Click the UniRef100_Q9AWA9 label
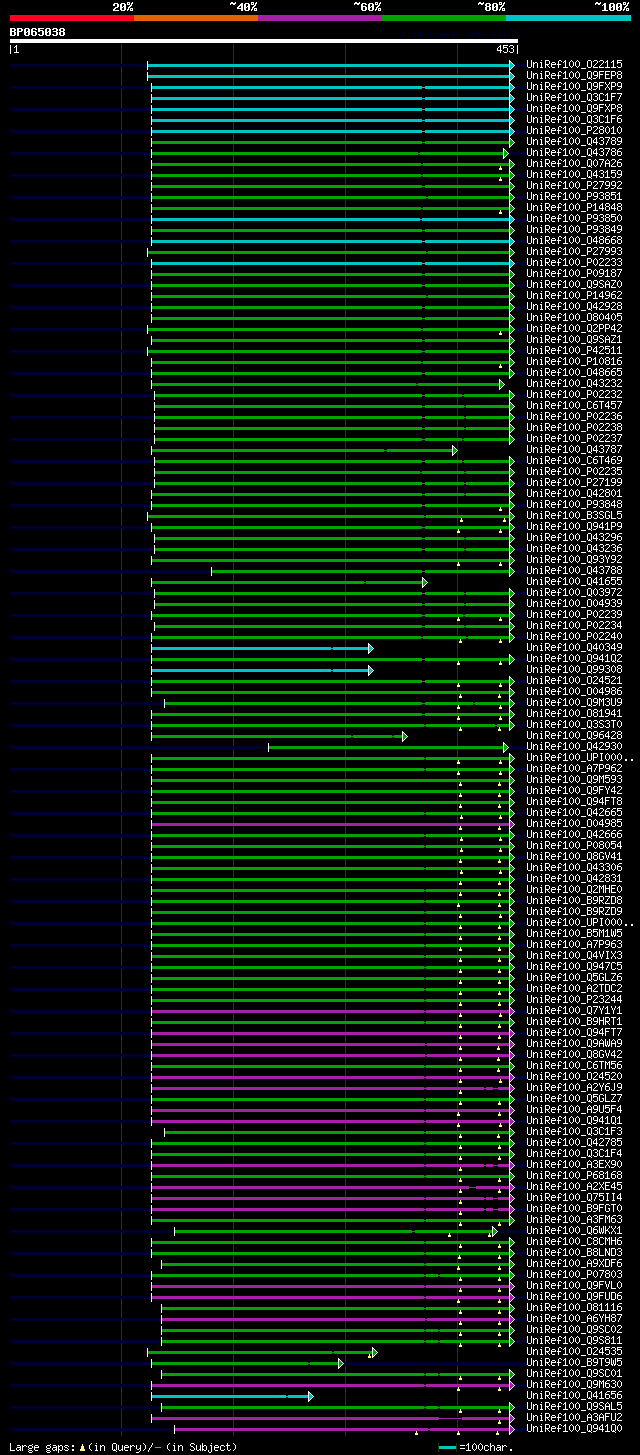Viewport: 640px width, 1455px height. pos(574,1044)
